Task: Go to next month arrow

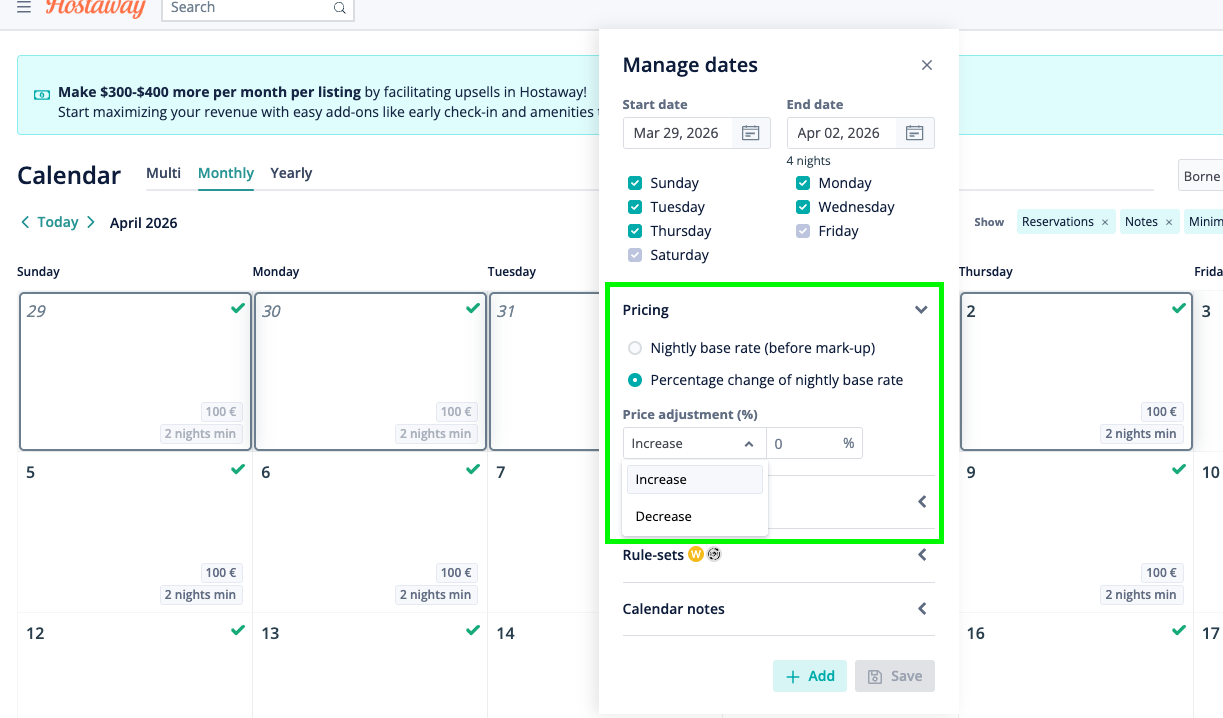Action: point(90,222)
